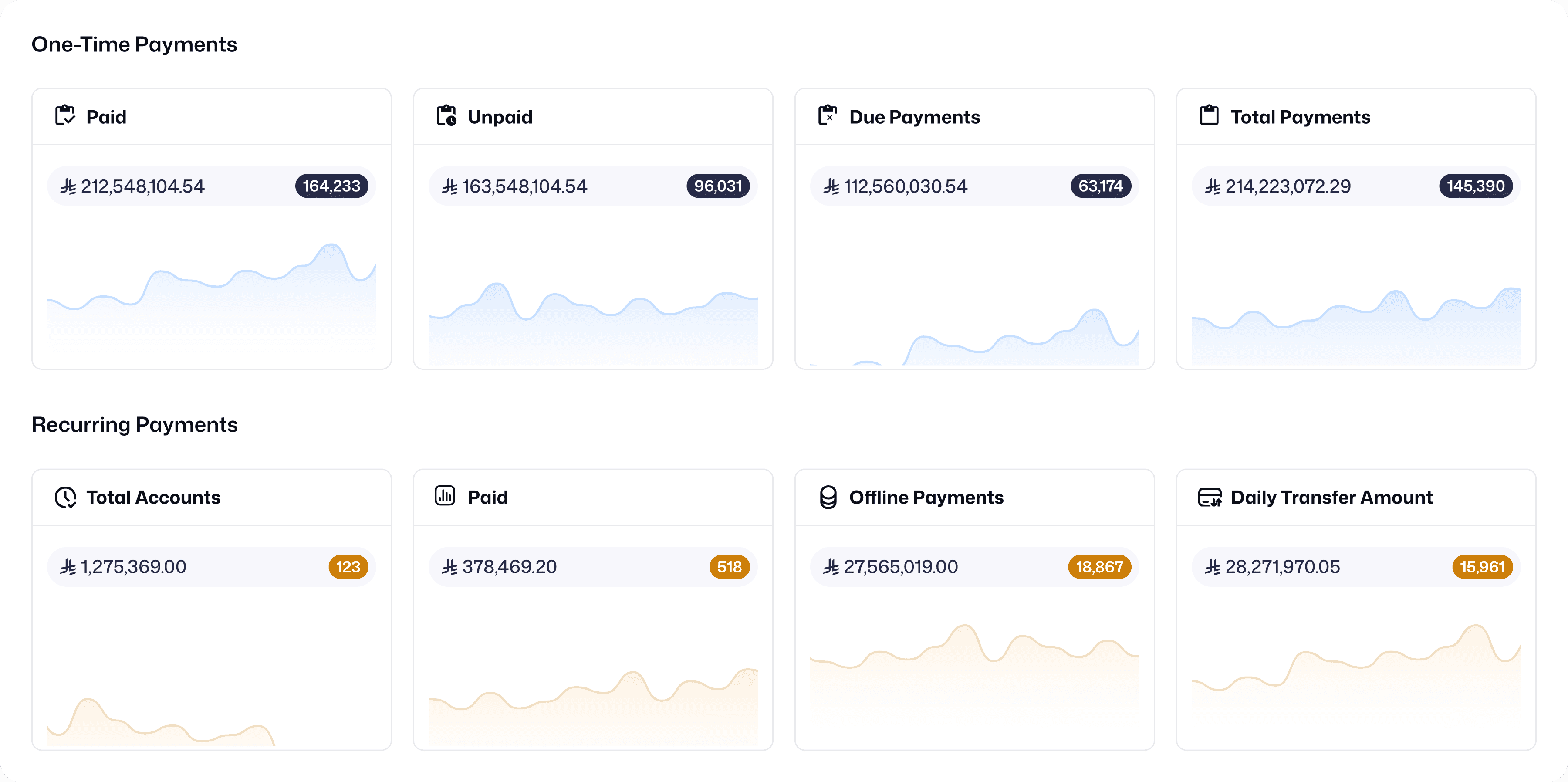Click the bar chart icon on recurring Paid card
The image size is (1568, 782).
coord(446,496)
